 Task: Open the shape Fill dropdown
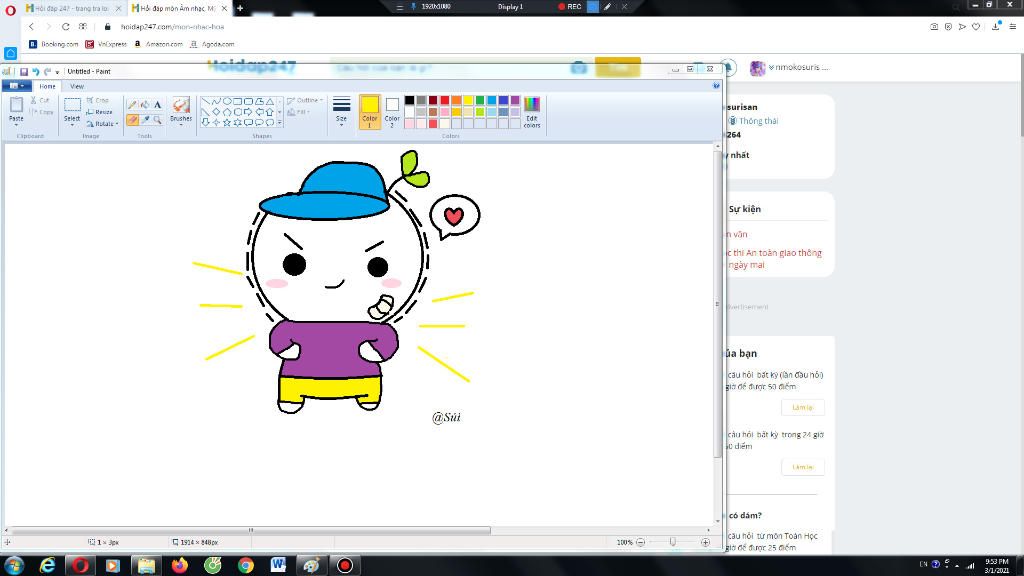click(297, 112)
